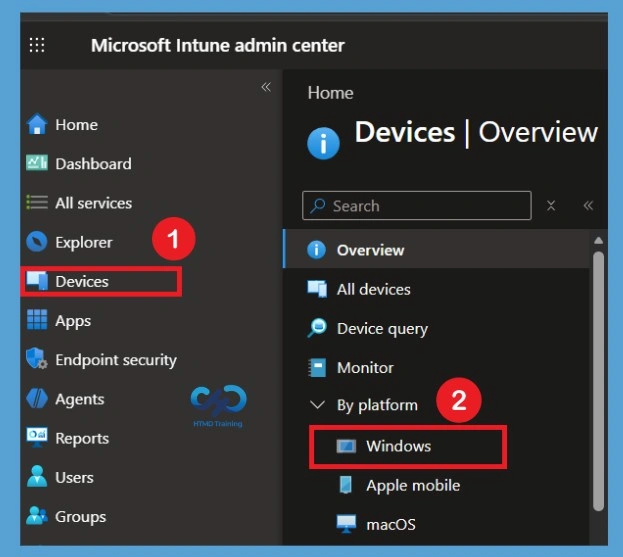The height and width of the screenshot is (557, 623).
Task: Click the Agents icon in sidebar
Action: coord(37,398)
